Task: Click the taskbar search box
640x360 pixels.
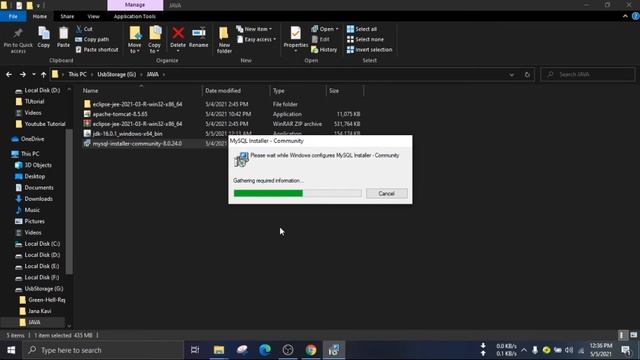Action: pyautogui.click(x=103, y=350)
